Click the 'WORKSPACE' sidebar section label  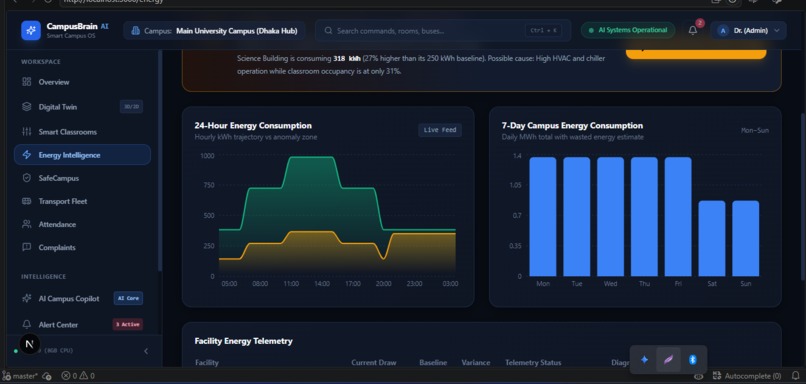(x=41, y=62)
